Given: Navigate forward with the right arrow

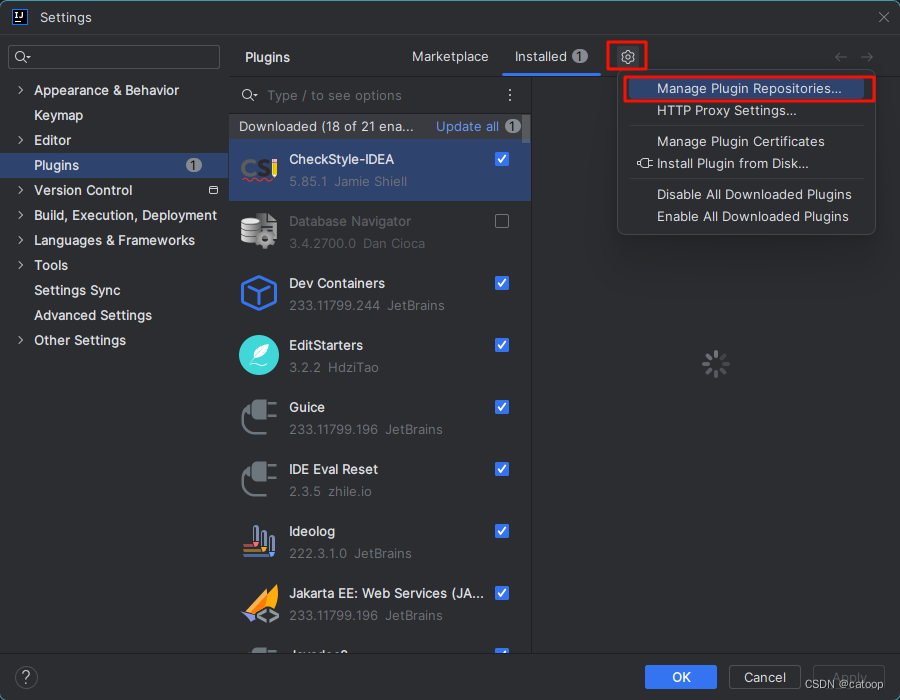Looking at the screenshot, I should coord(867,57).
